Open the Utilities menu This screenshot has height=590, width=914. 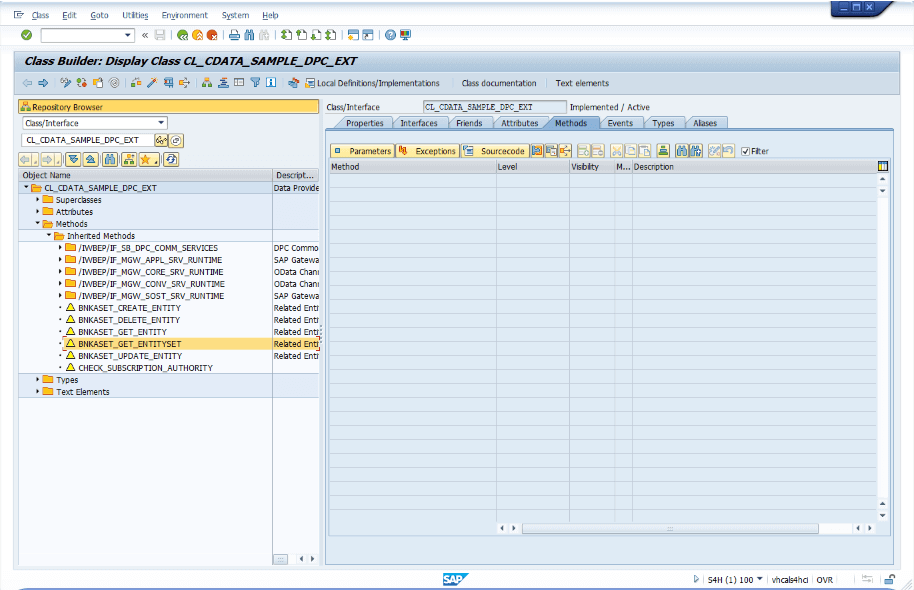[x=135, y=15]
